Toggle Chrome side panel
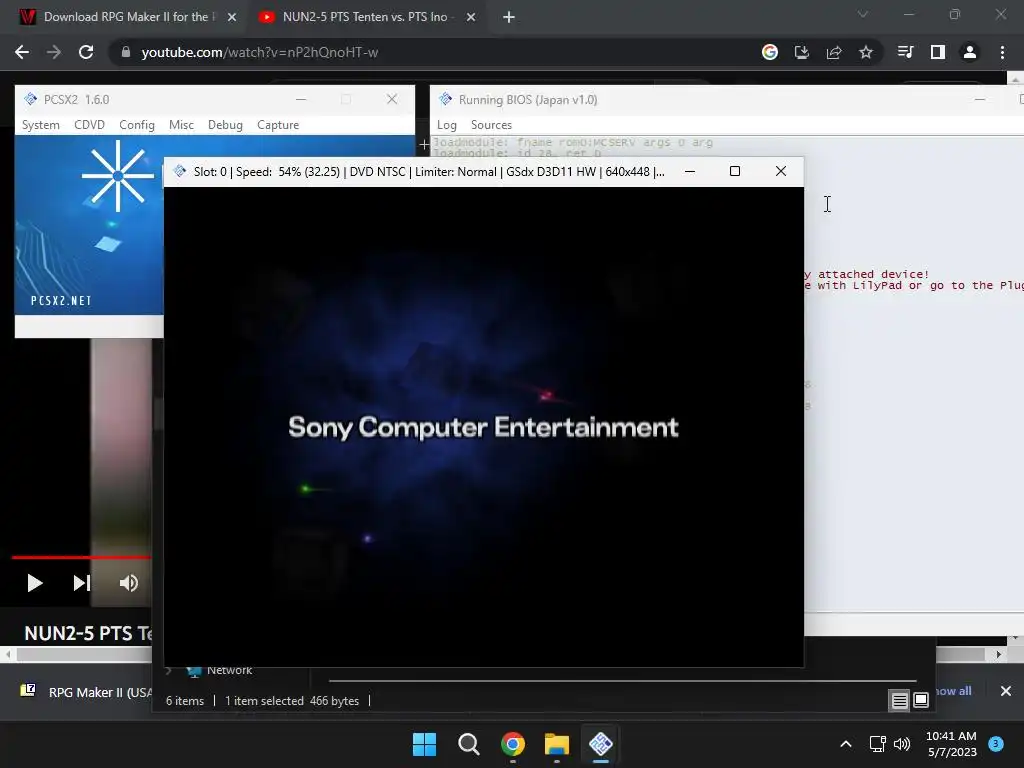This screenshot has width=1024, height=768. coord(938,52)
